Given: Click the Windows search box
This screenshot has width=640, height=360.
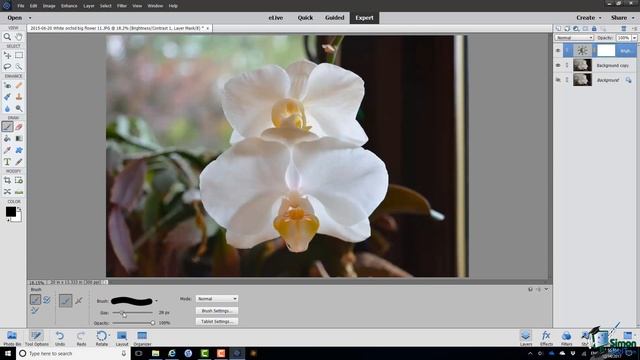Looking at the screenshot, I should [x=73, y=353].
